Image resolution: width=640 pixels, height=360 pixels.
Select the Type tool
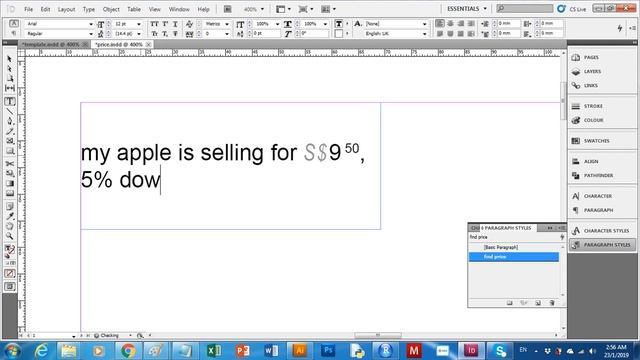[x=10, y=102]
